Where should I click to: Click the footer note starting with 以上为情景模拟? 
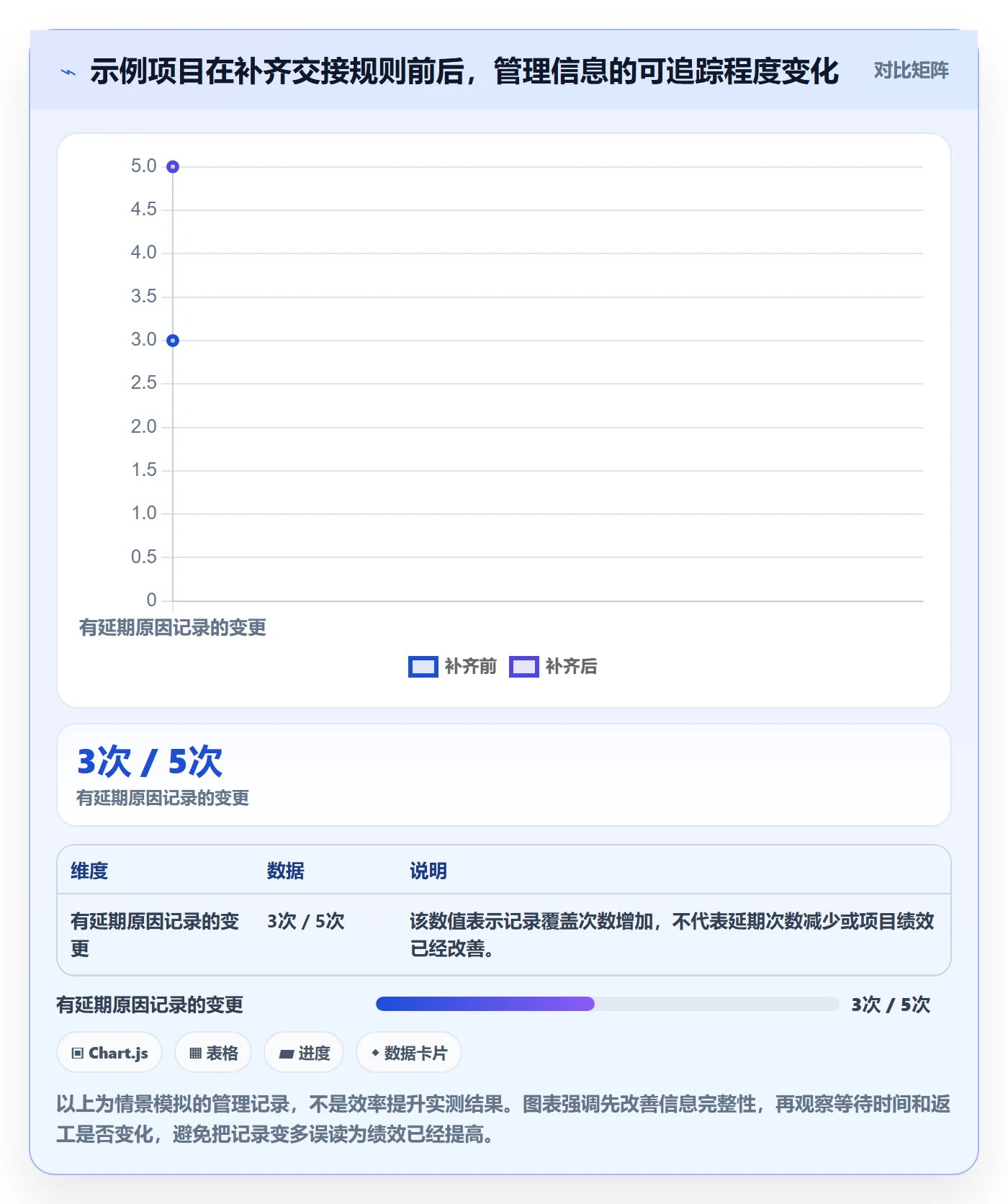[503, 1119]
